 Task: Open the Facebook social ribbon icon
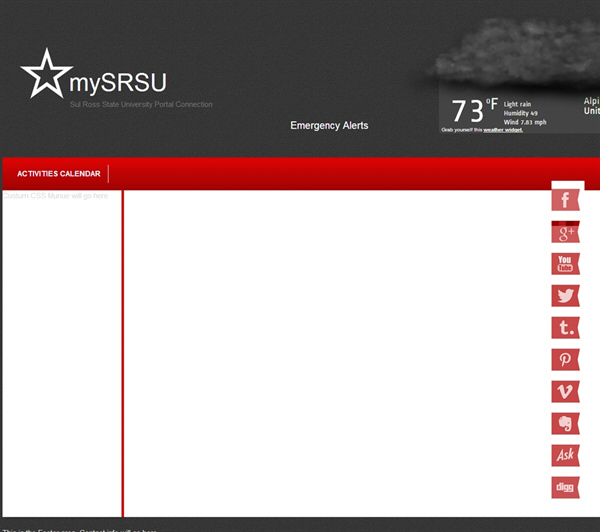tap(565, 200)
